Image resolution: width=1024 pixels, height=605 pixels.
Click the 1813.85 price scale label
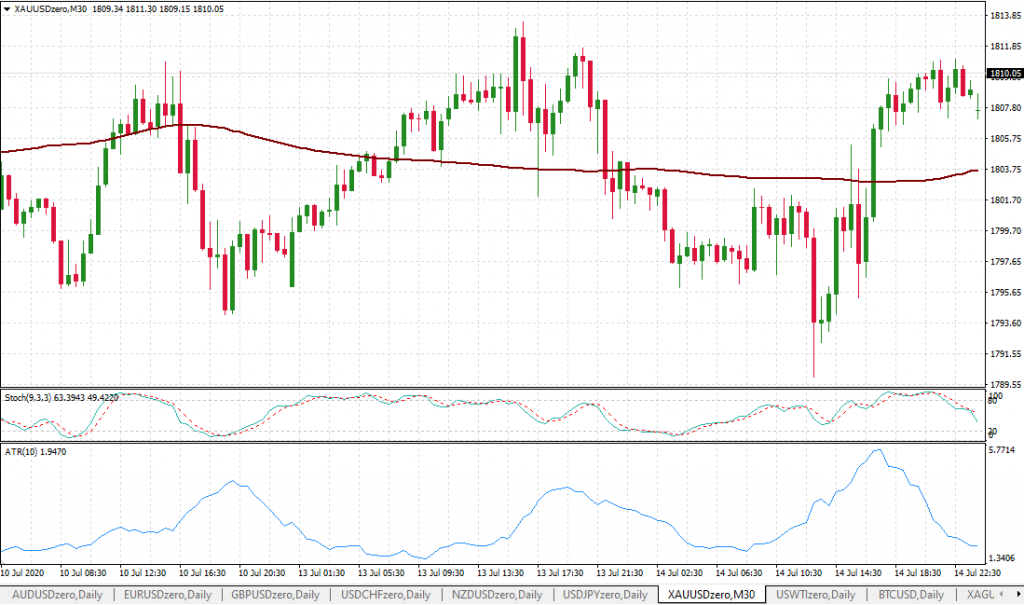pos(1002,16)
